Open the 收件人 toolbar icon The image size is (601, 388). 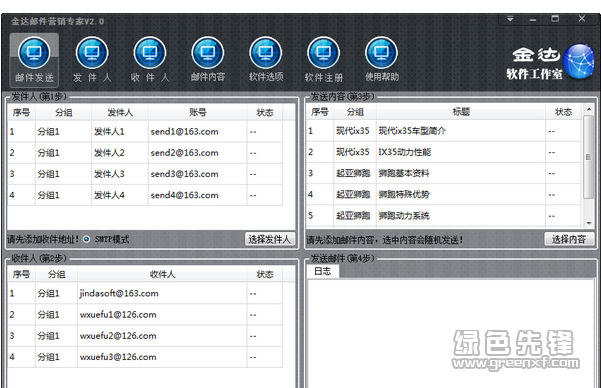point(150,59)
